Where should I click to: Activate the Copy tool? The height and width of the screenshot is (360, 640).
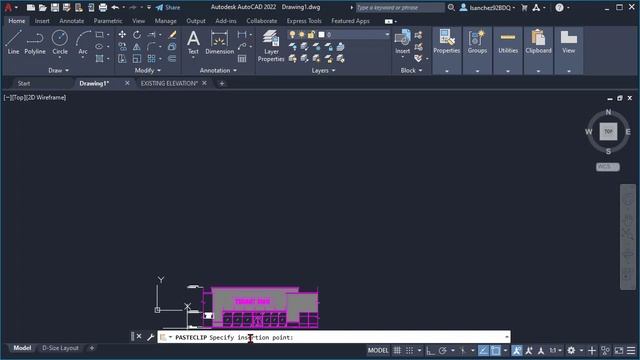pos(122,47)
